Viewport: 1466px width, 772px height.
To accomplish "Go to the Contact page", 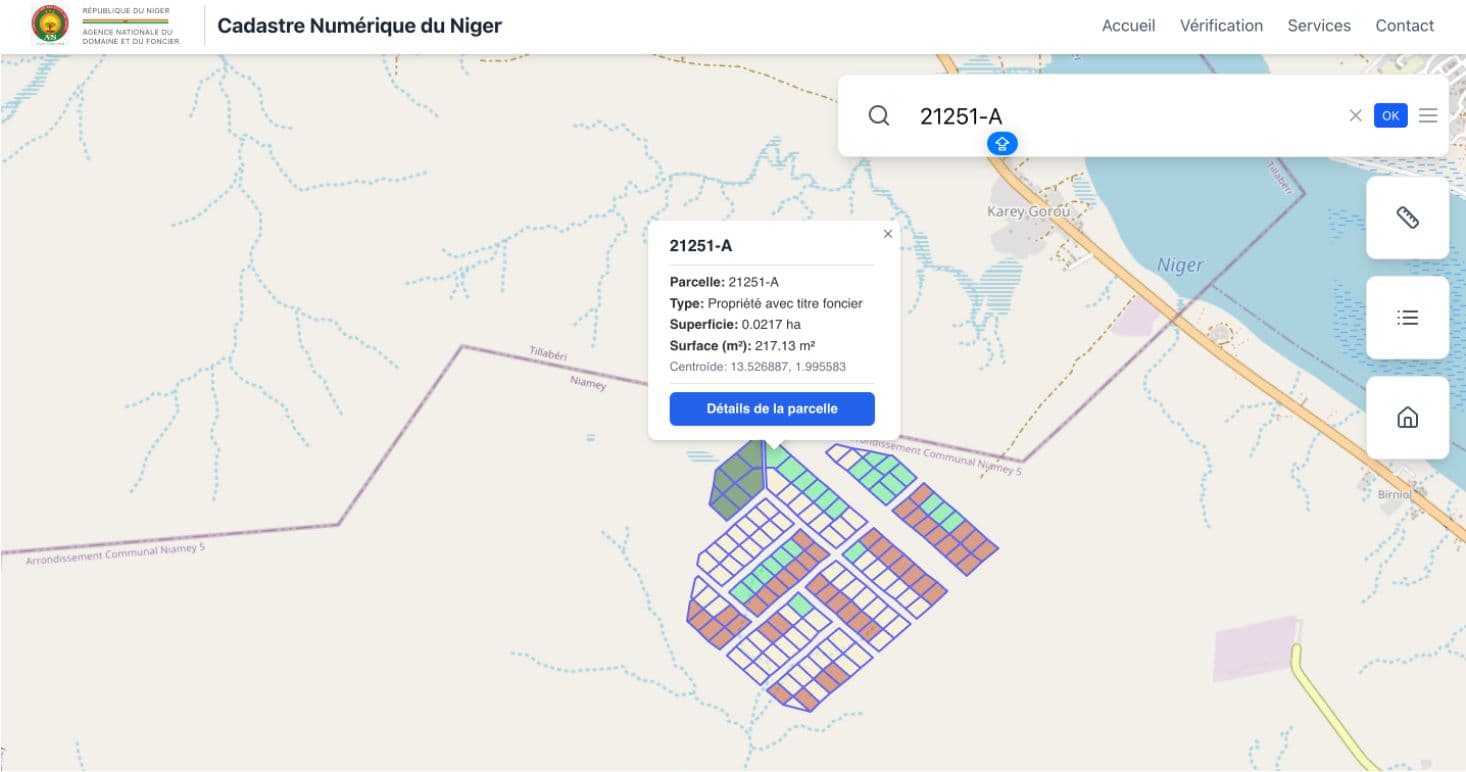I will [x=1404, y=25].
